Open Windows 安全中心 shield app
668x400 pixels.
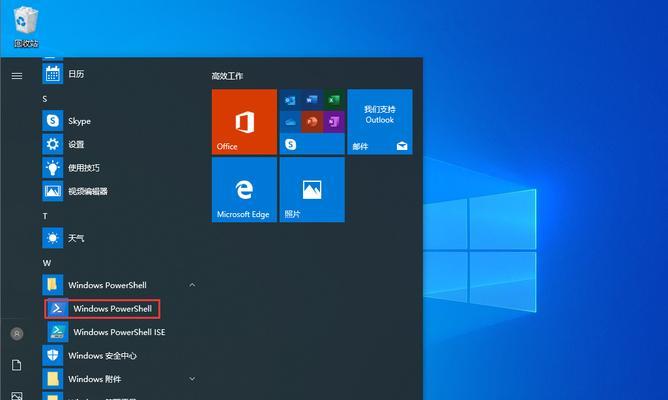[53, 355]
